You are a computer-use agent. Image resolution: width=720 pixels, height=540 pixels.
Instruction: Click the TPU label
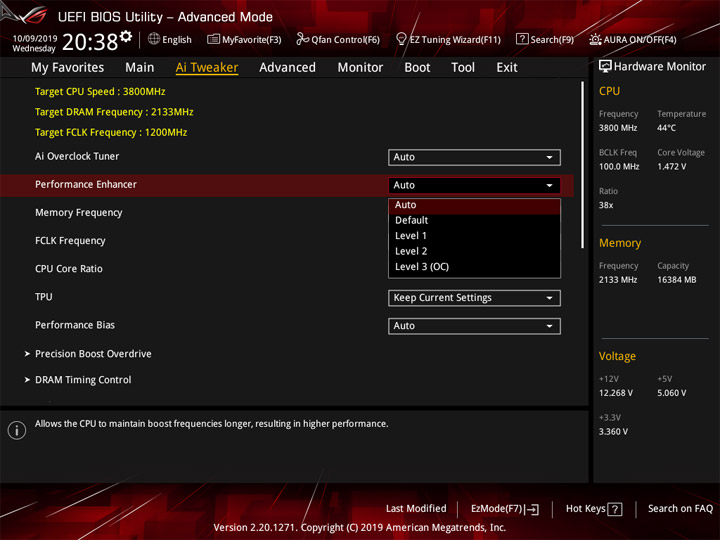44,297
